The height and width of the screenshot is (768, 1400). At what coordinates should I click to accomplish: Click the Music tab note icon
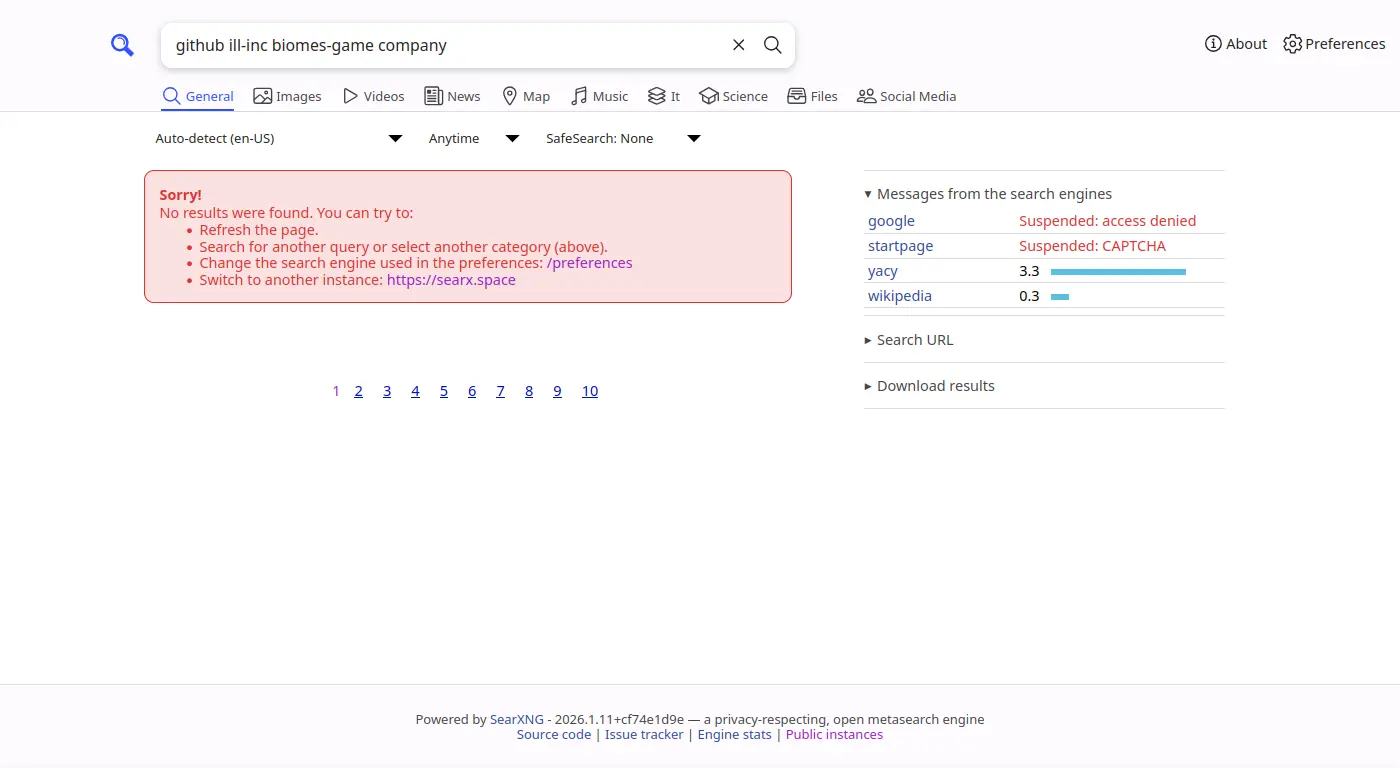pyautogui.click(x=579, y=96)
